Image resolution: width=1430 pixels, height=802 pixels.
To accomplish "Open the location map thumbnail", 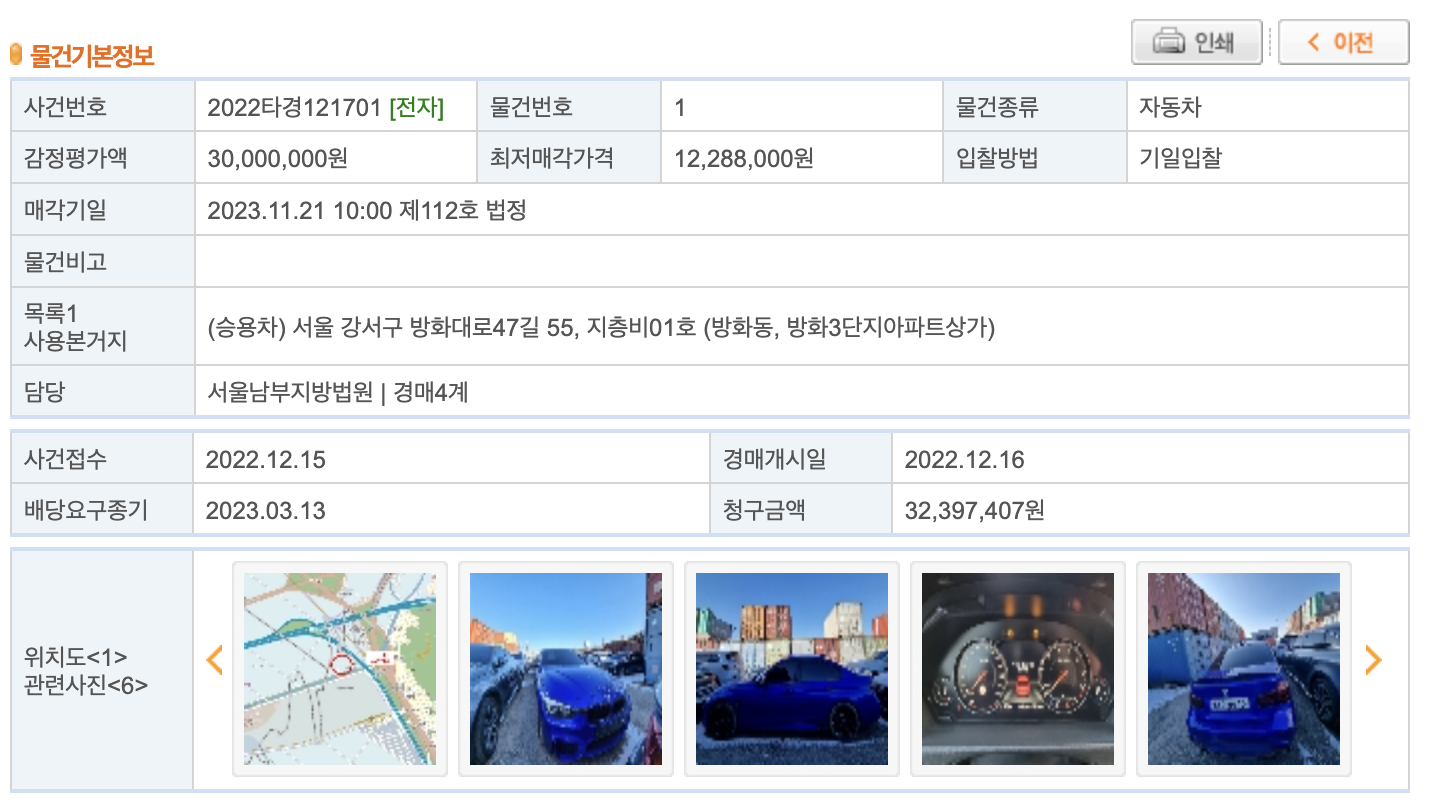I will (x=340, y=669).
